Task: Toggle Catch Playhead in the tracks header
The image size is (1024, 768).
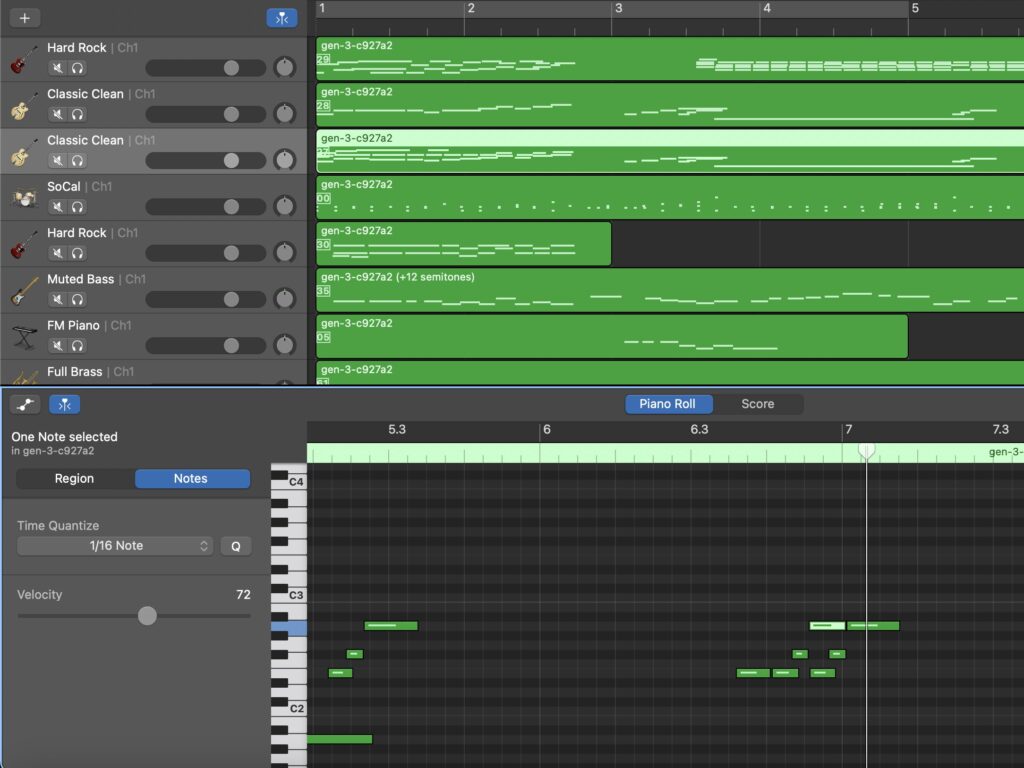Action: (281, 18)
